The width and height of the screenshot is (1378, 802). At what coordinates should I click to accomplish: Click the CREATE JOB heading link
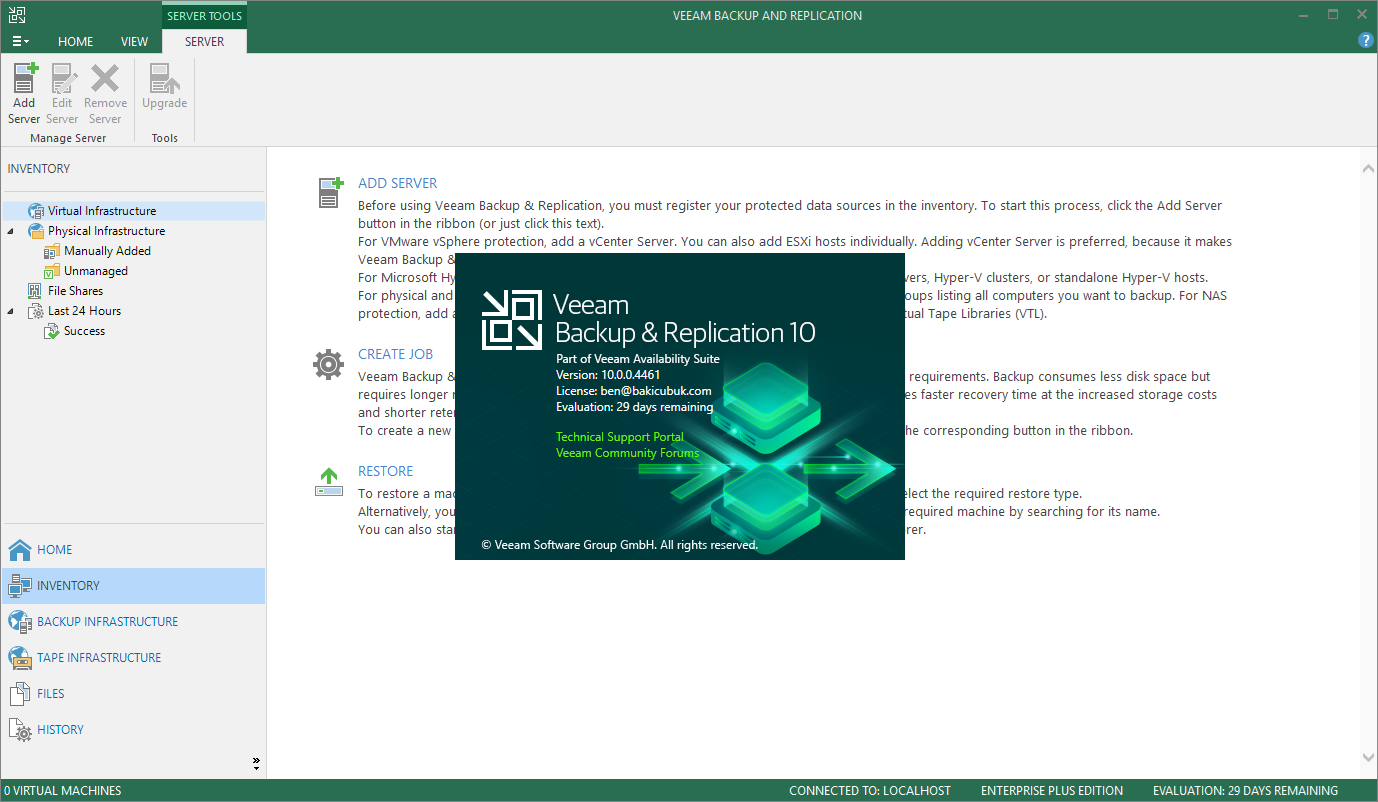pyautogui.click(x=396, y=355)
